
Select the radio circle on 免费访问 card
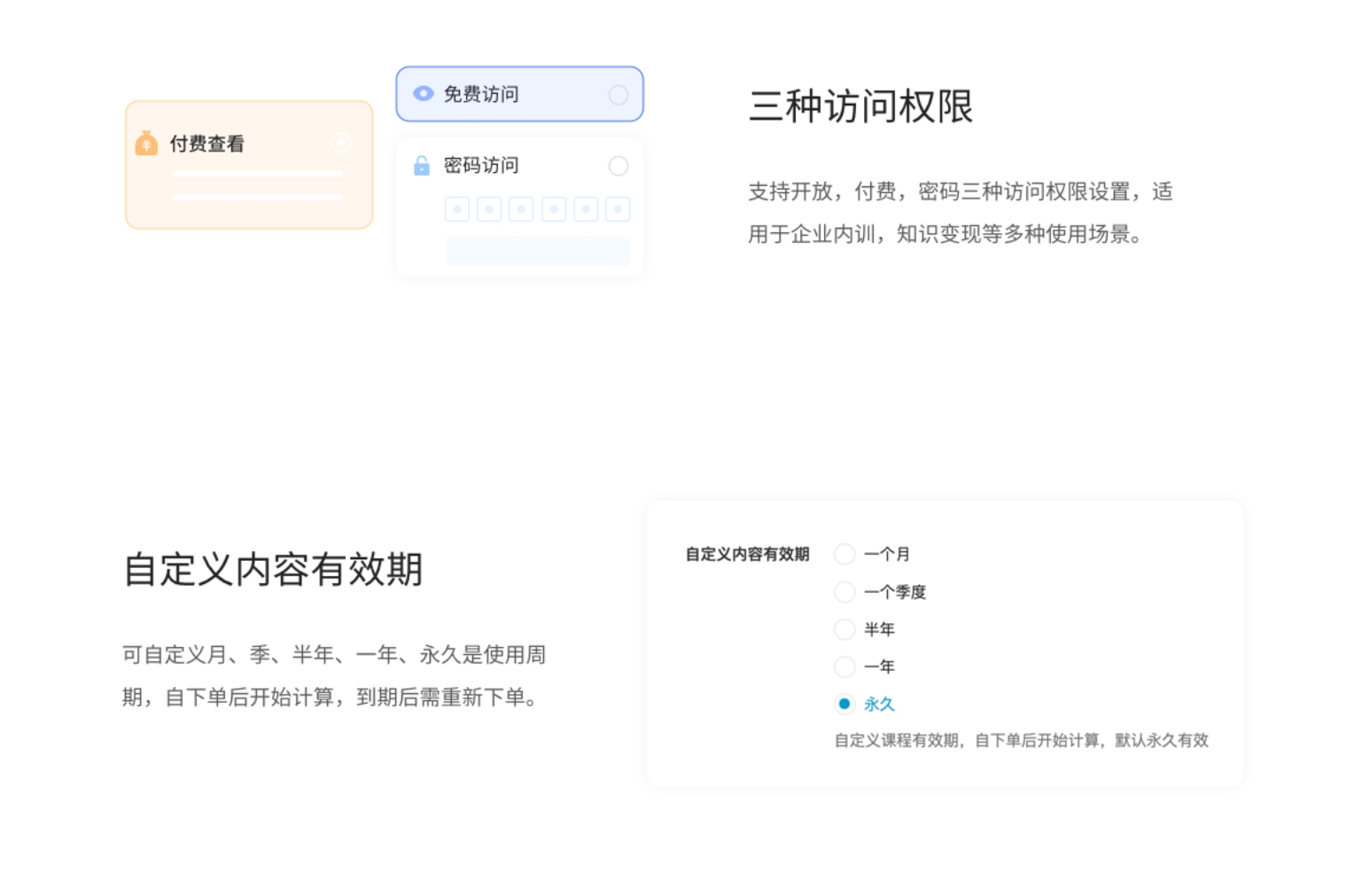point(619,95)
